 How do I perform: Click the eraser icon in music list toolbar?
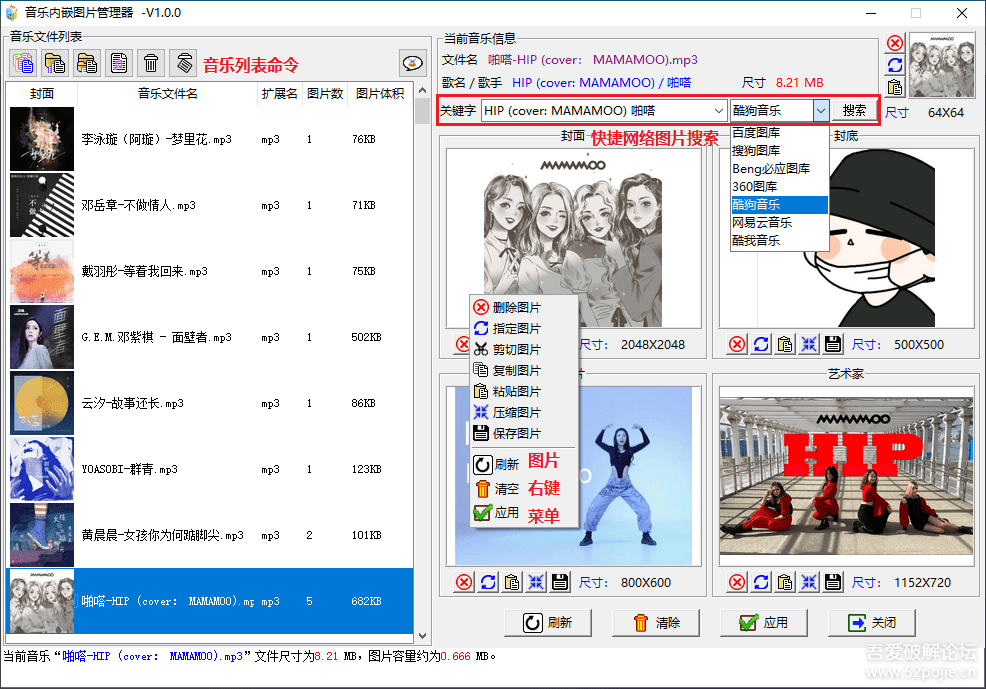183,63
